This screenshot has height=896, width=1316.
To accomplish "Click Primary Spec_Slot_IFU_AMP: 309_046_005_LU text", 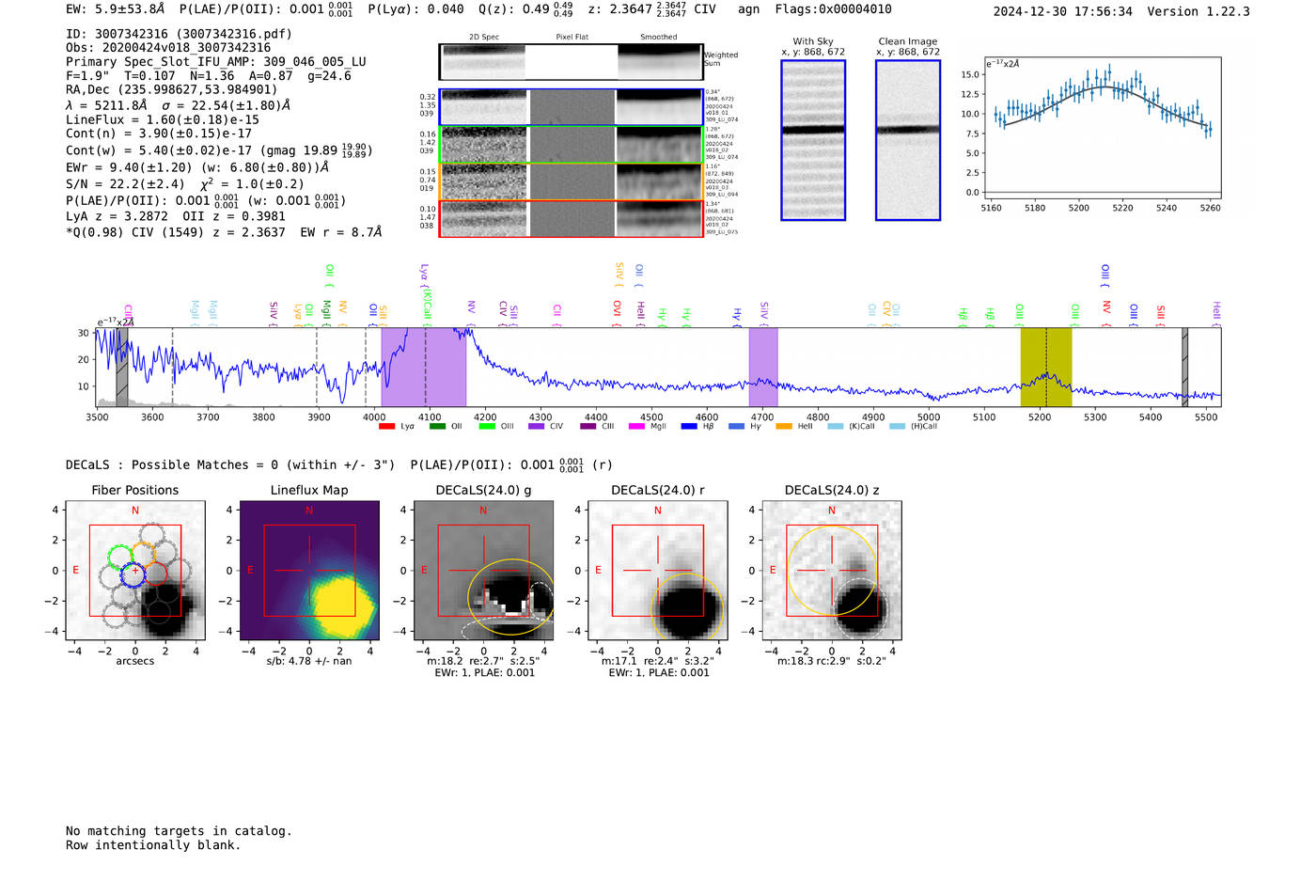I will tap(216, 62).
